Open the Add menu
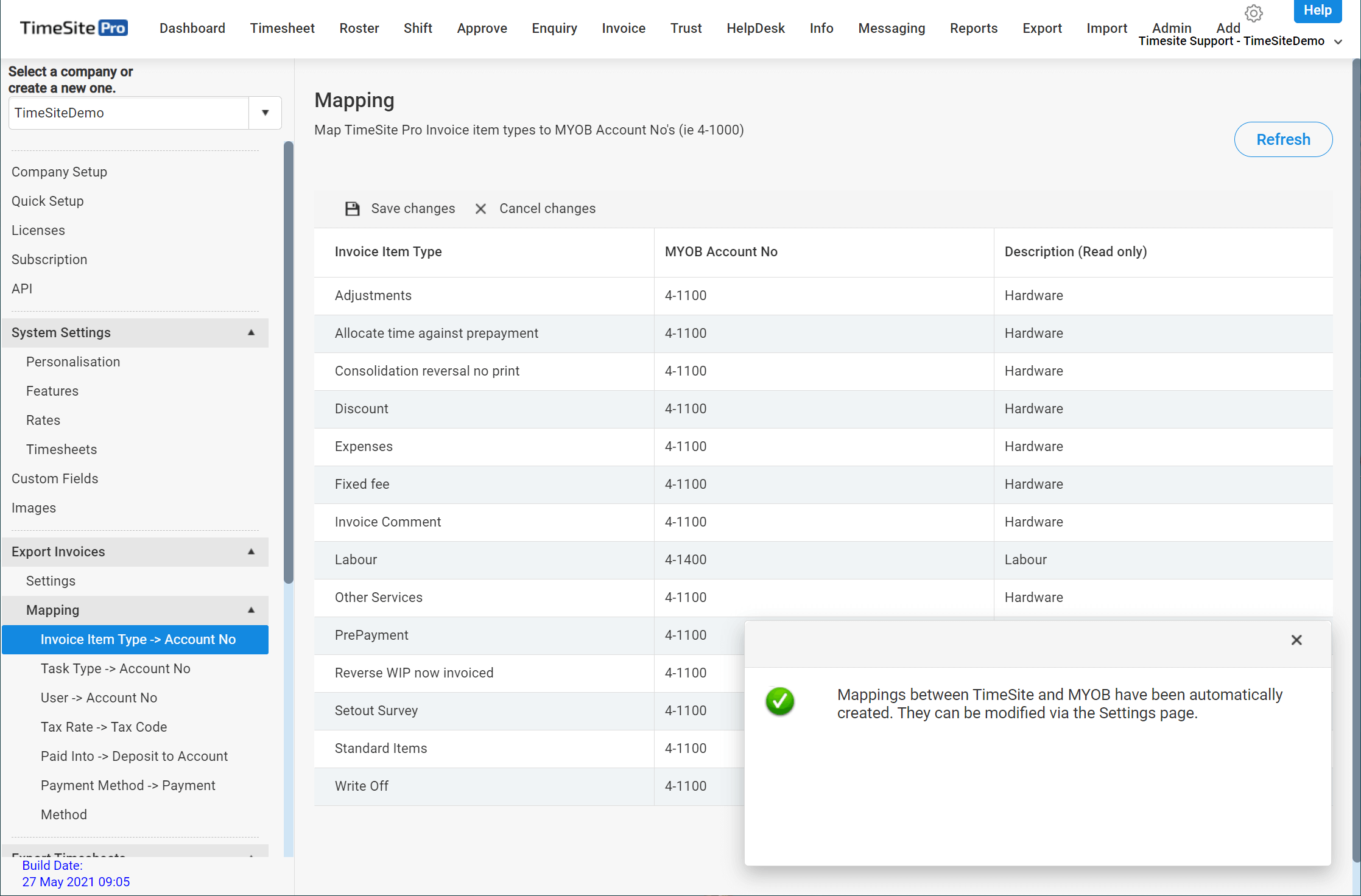1361x896 pixels. coord(1228,28)
